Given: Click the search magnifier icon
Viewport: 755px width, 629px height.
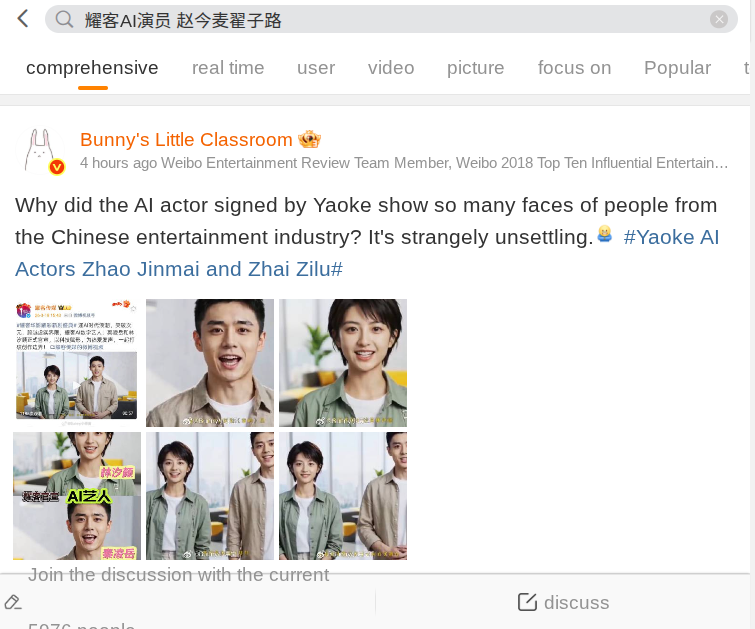Looking at the screenshot, I should (65, 20).
